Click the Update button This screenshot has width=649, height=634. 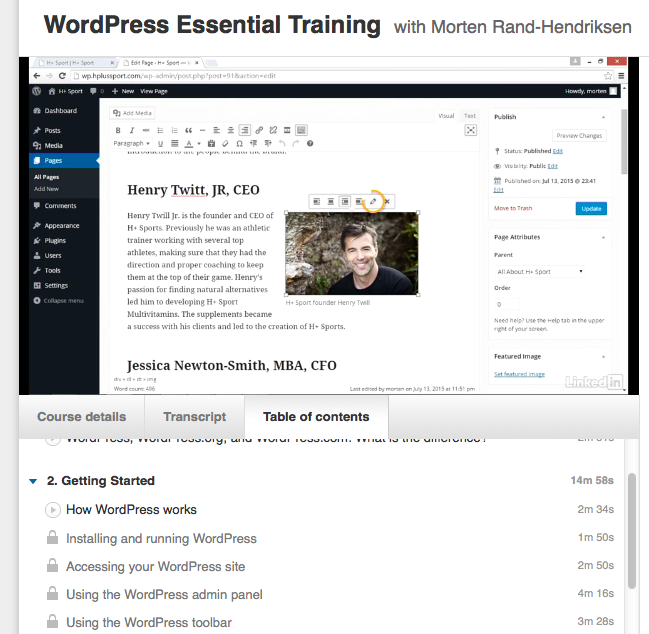click(591, 209)
